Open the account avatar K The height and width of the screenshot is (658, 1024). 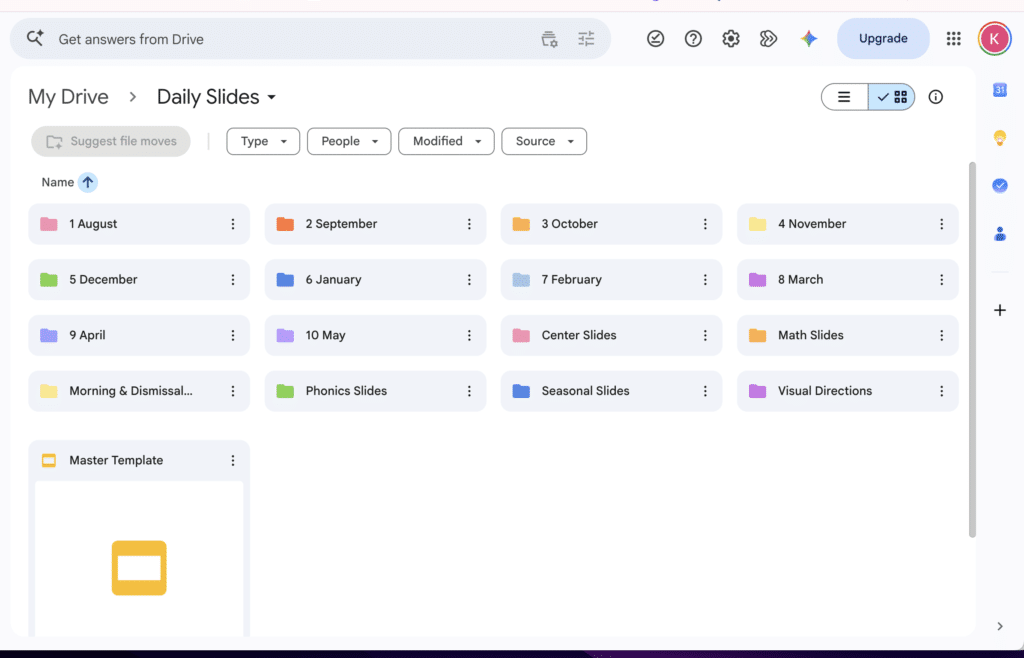pos(994,39)
